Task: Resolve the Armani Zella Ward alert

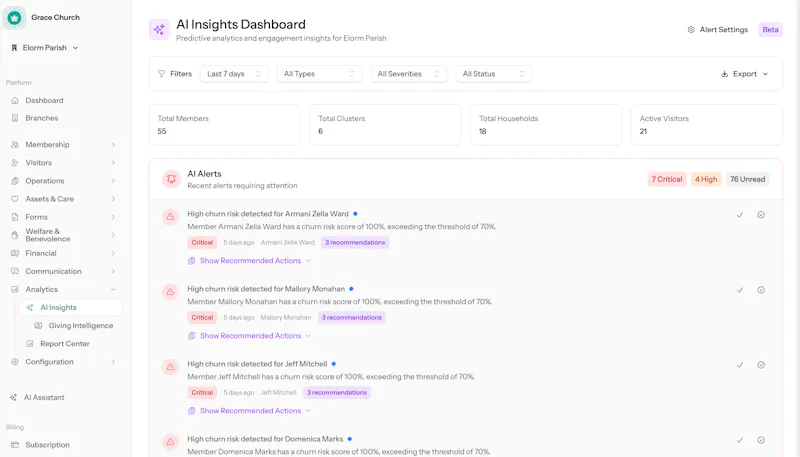Action: click(x=761, y=215)
